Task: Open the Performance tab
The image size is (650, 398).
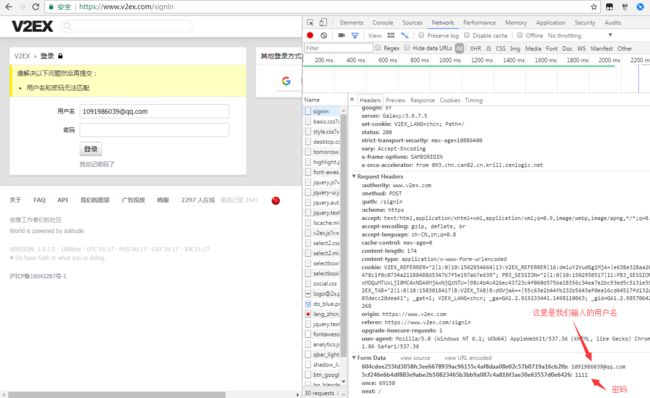Action: pos(479,22)
